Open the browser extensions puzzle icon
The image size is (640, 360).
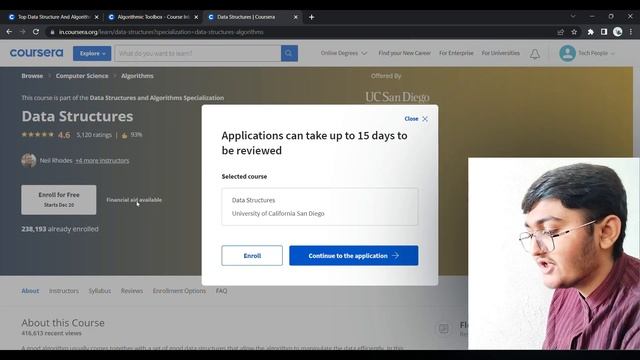(x=590, y=32)
